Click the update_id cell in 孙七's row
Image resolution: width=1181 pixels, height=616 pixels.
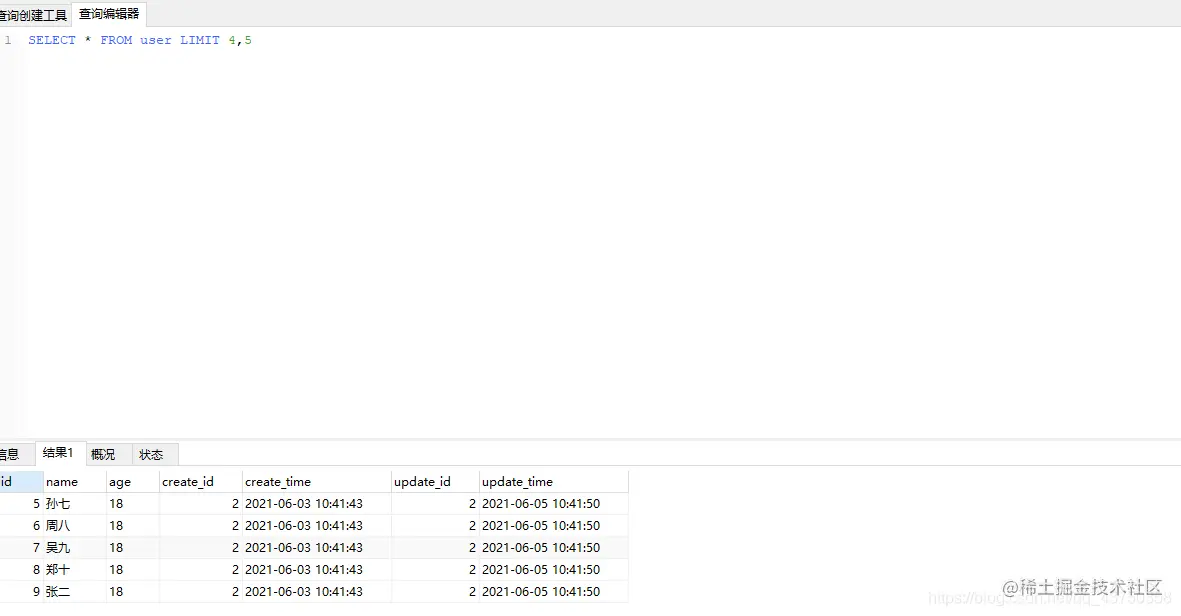(x=435, y=504)
